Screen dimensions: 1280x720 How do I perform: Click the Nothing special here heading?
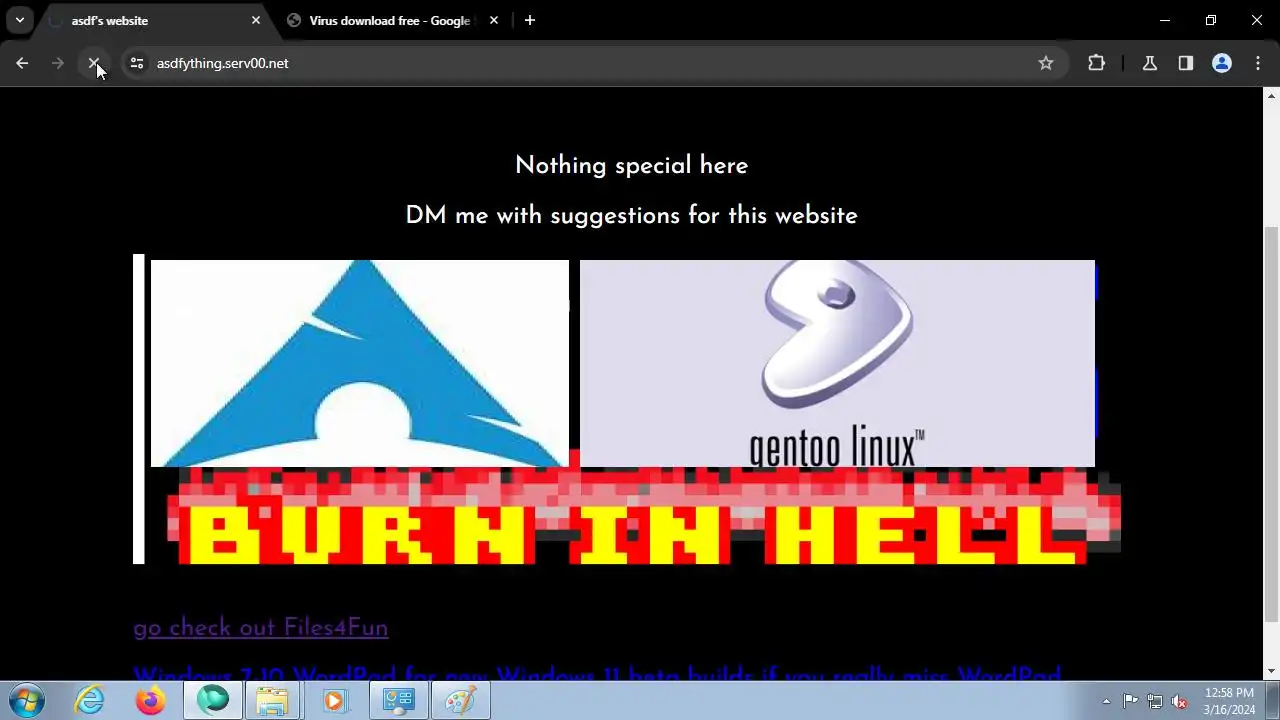click(x=631, y=166)
